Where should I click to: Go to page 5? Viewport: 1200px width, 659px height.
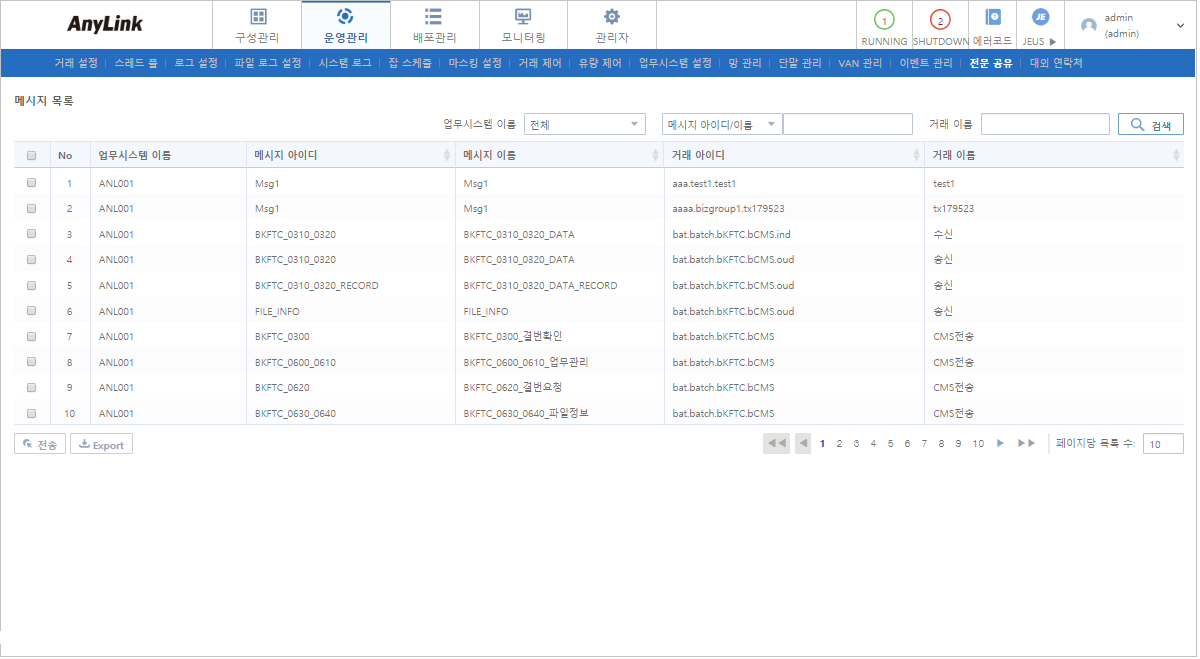point(890,444)
